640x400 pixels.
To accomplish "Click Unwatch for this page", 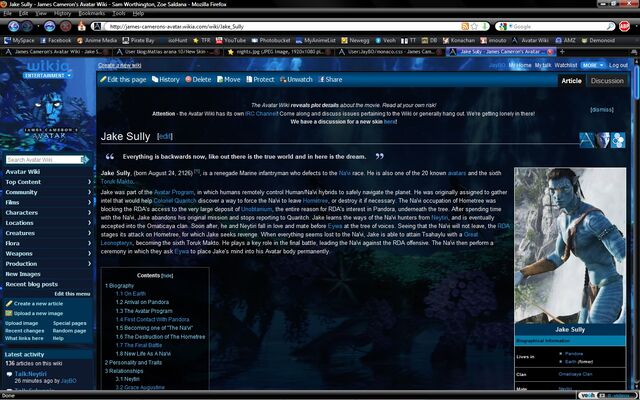I will [x=296, y=80].
